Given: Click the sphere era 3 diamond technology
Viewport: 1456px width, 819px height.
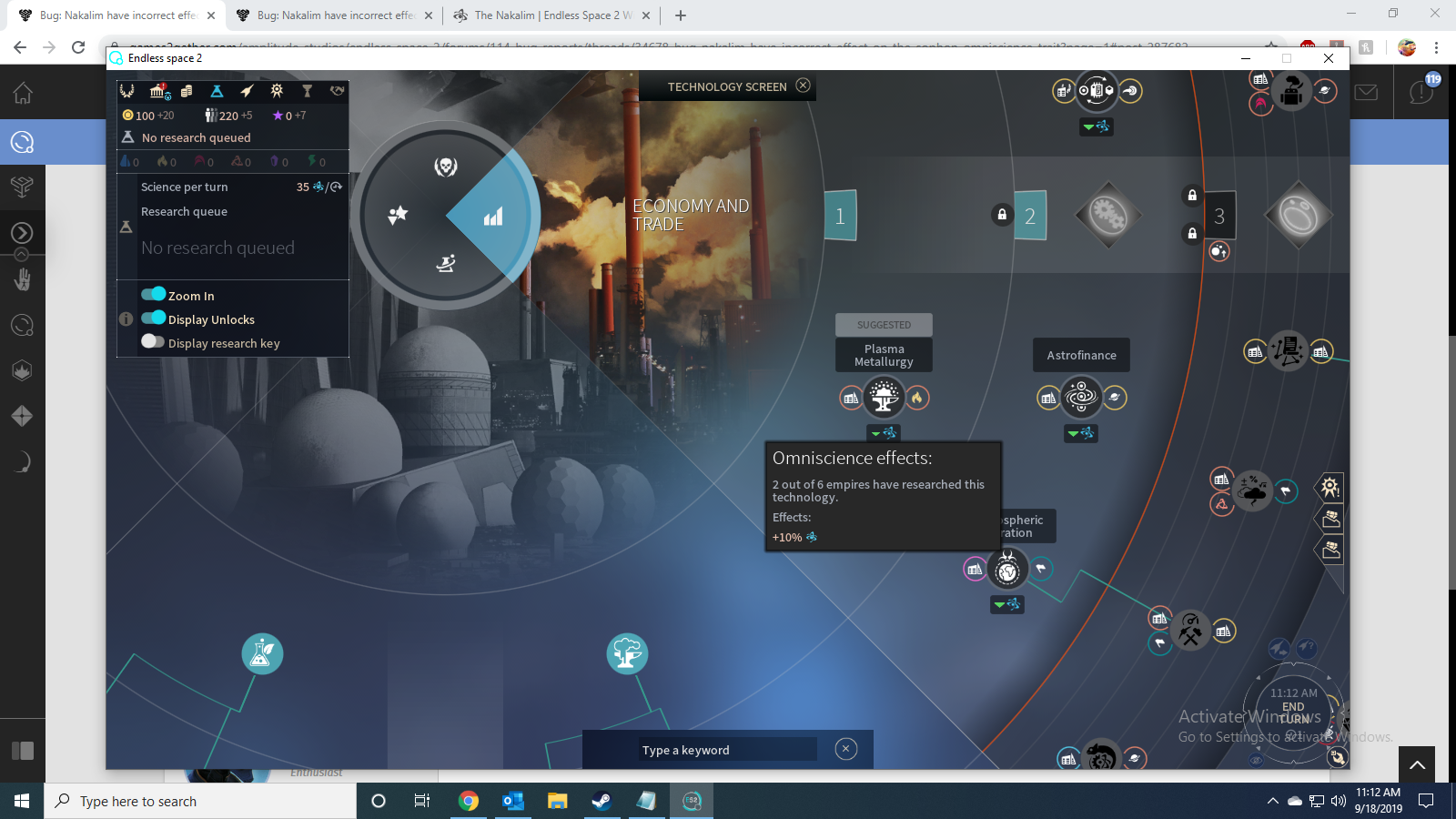Looking at the screenshot, I should (1299, 216).
